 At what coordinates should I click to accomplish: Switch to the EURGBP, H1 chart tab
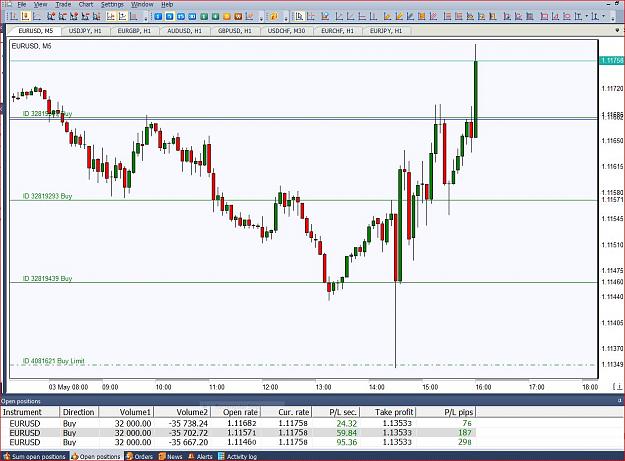tap(134, 31)
